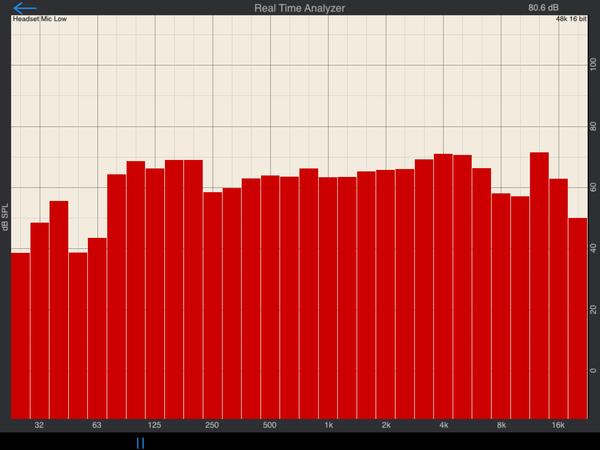The height and width of the screenshot is (450, 600).
Task: Select the bar above the 32 label
Action: click(x=40, y=321)
